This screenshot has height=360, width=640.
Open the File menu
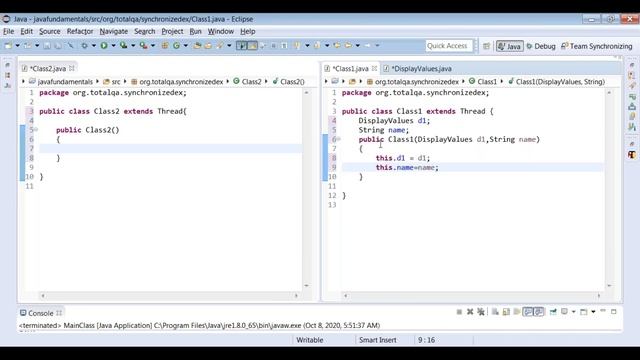coord(8,31)
